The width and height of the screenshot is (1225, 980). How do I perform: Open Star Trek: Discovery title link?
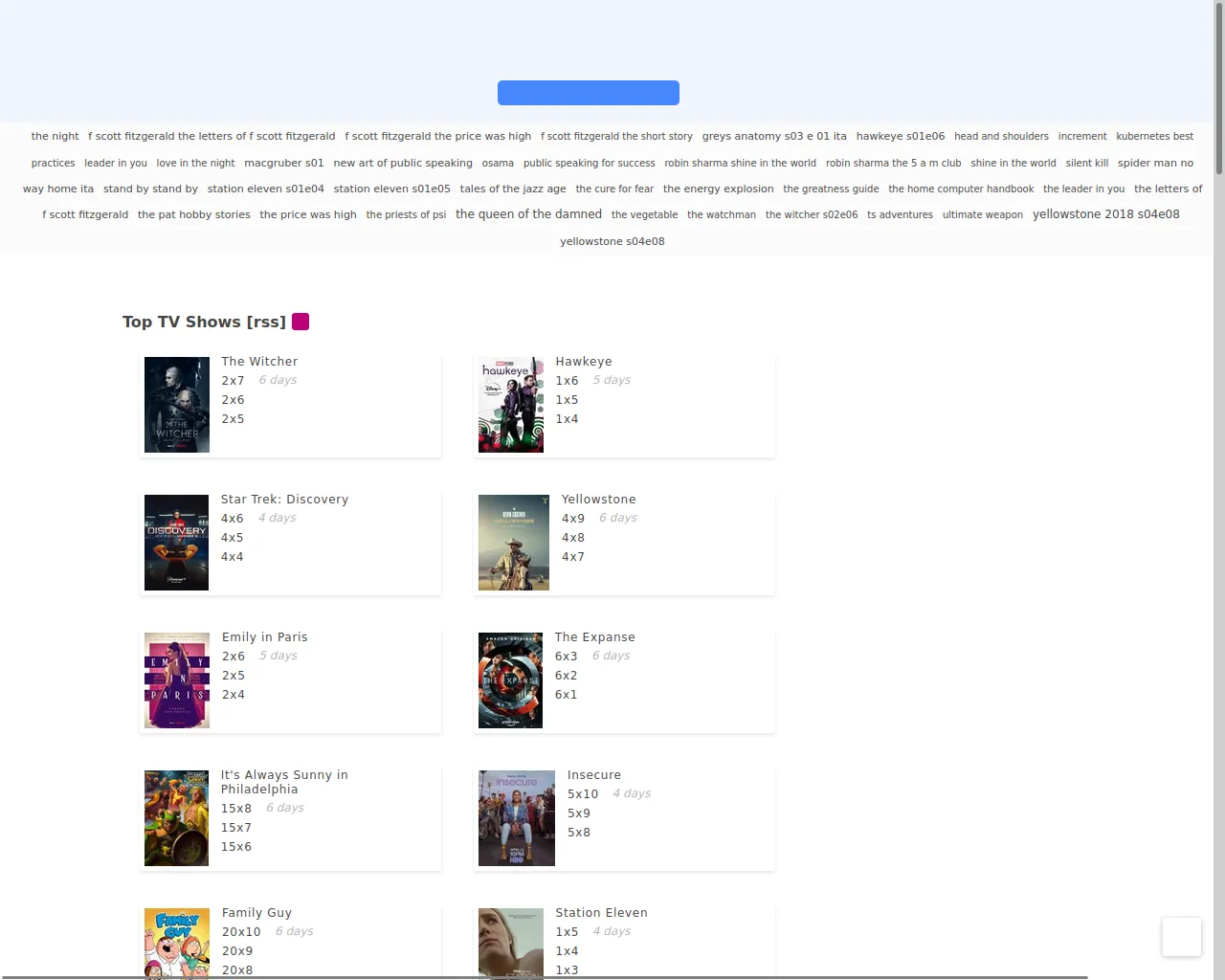click(x=284, y=500)
